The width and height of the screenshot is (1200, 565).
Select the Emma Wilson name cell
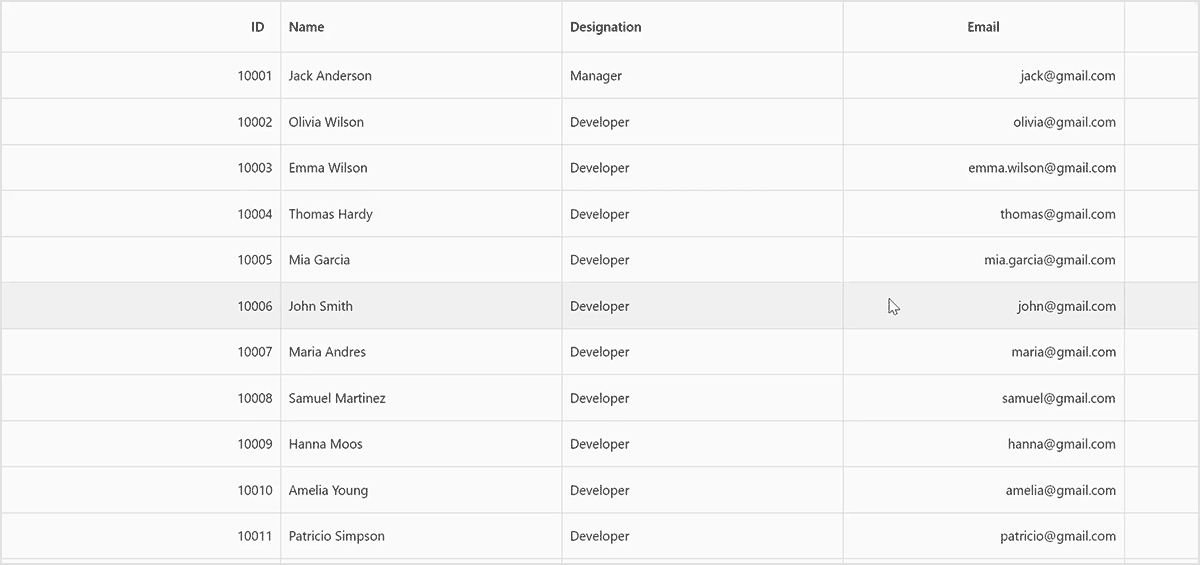click(x=328, y=168)
